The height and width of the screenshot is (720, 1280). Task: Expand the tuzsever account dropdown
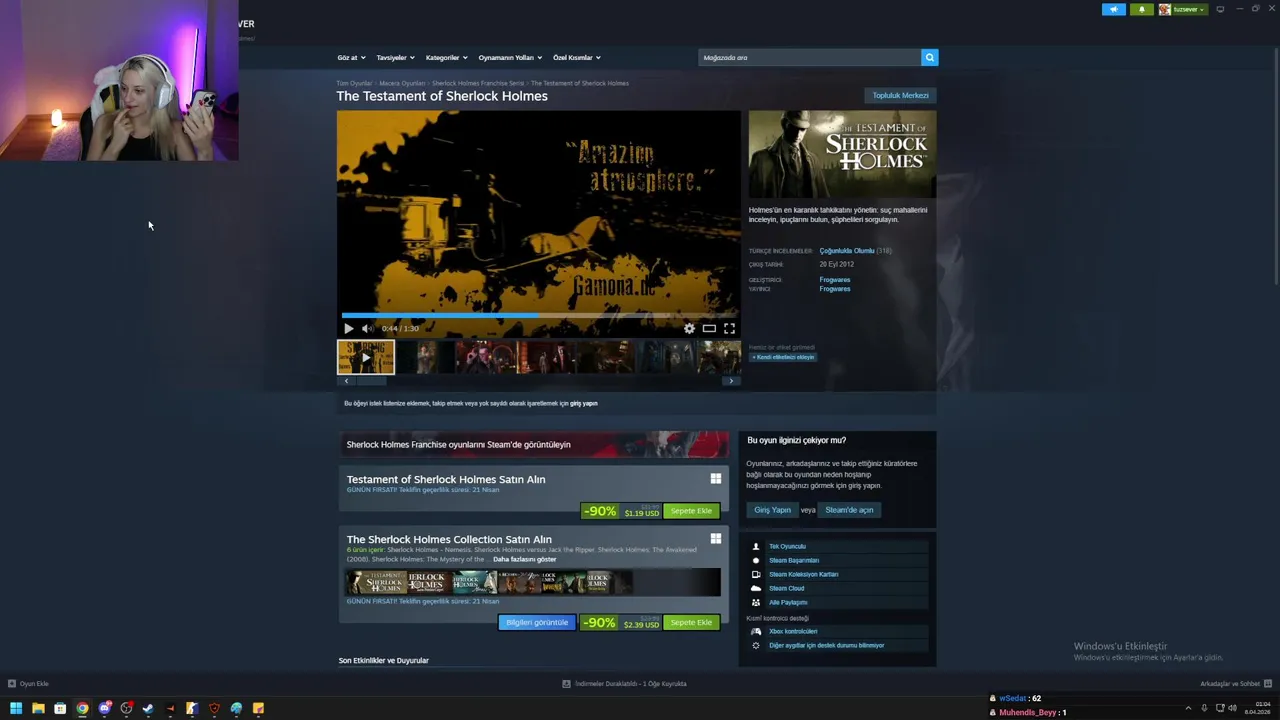click(1183, 9)
